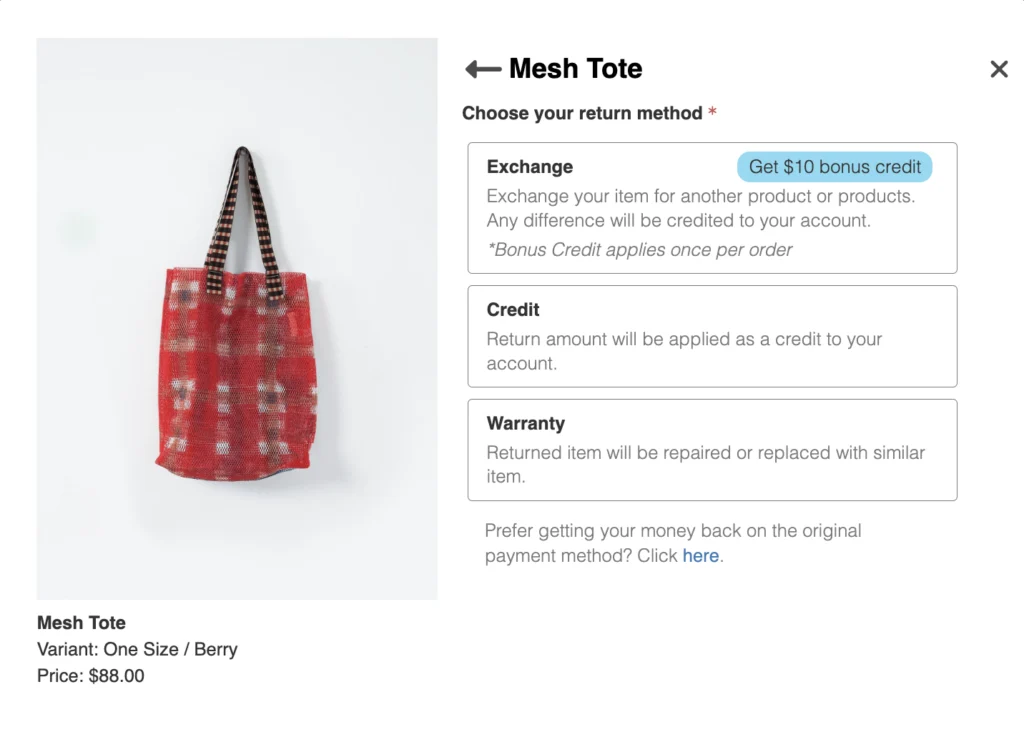The image size is (1024, 752).
Task: Click '*Bonus Credit applies once per order' note
Action: (x=639, y=250)
